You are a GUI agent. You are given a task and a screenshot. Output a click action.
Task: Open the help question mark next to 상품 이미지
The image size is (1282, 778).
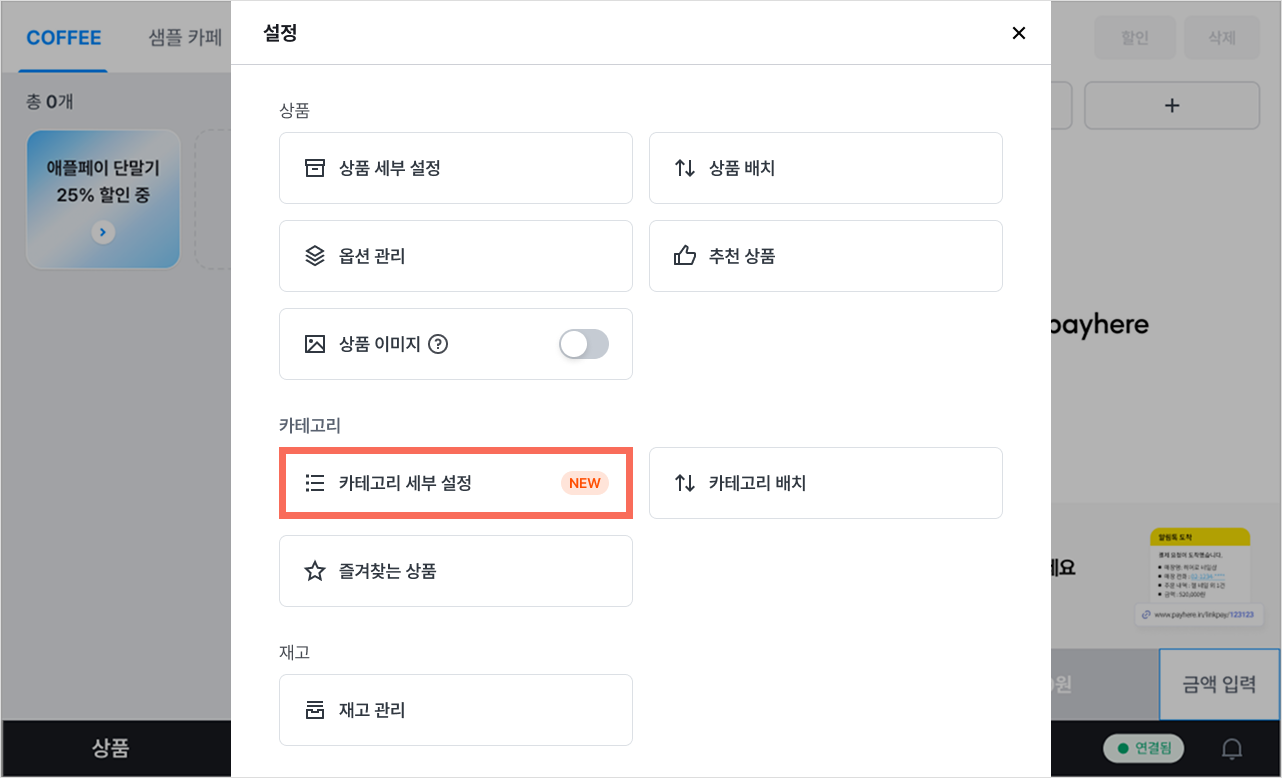(x=438, y=344)
